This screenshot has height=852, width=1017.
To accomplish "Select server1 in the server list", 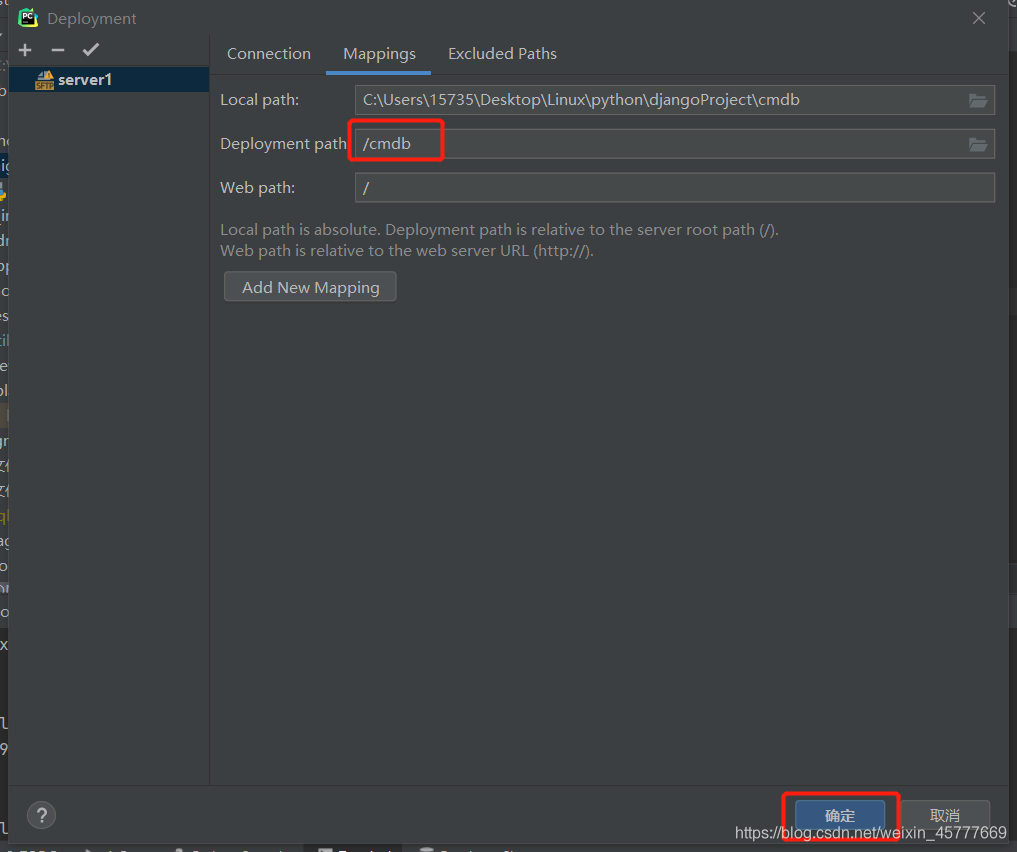I will pos(109,80).
